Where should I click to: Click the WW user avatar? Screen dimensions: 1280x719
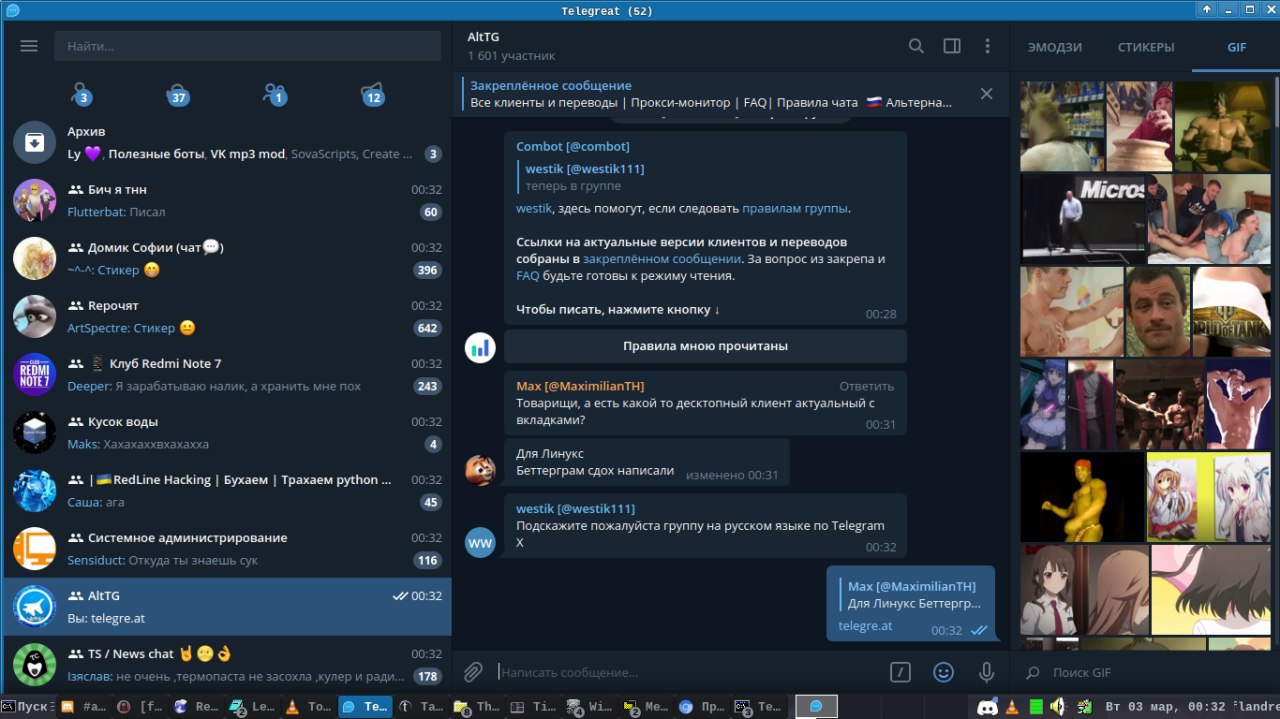click(481, 543)
